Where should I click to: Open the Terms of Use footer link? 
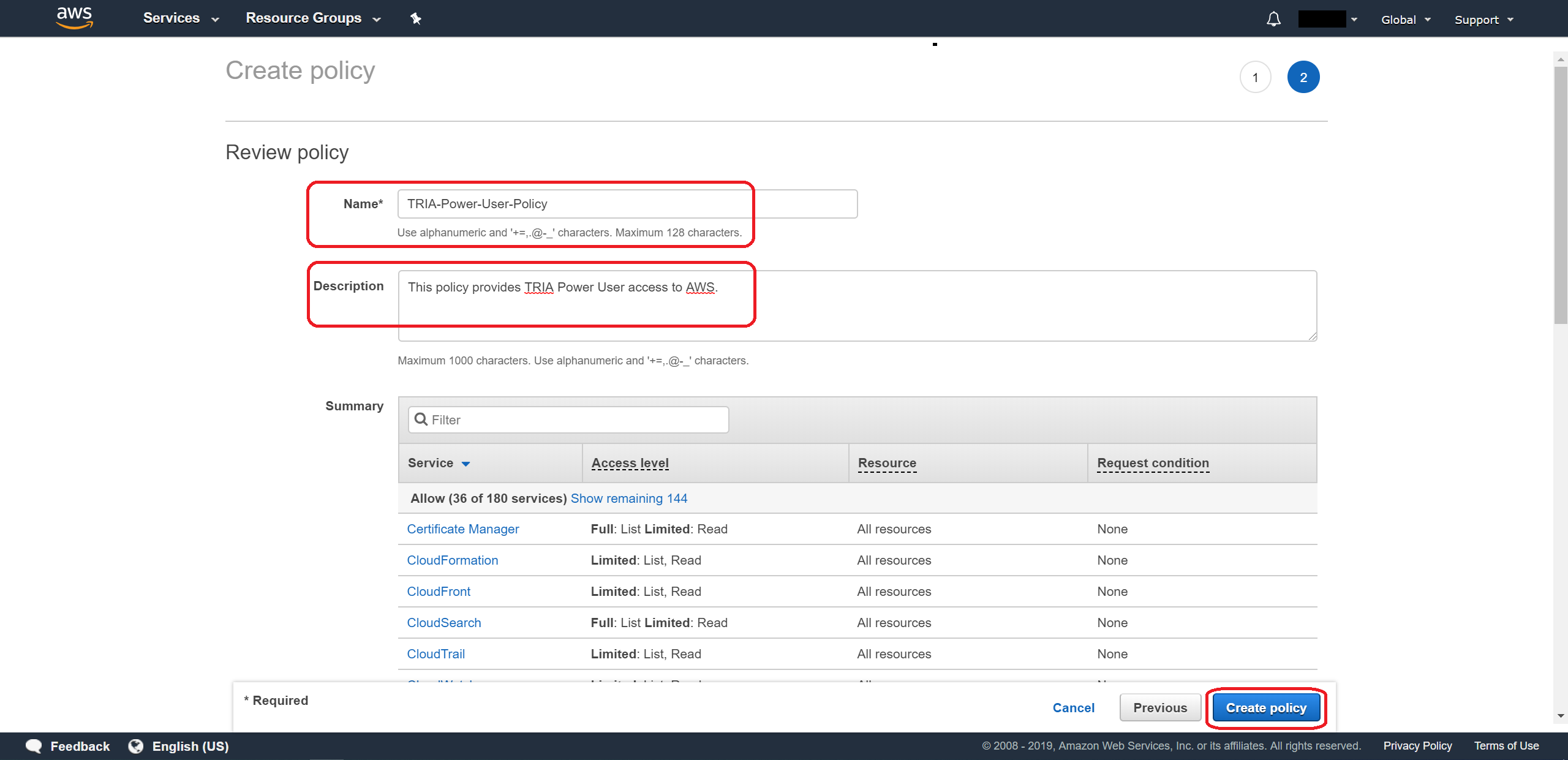[1506, 746]
